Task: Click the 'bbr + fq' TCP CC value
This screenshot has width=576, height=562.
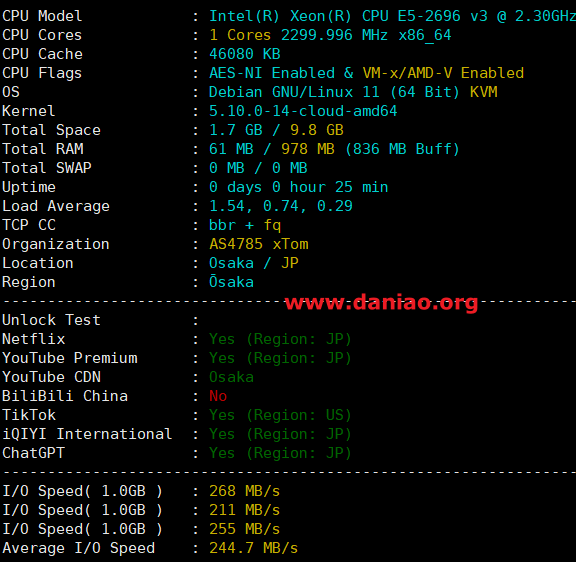Action: (245, 225)
